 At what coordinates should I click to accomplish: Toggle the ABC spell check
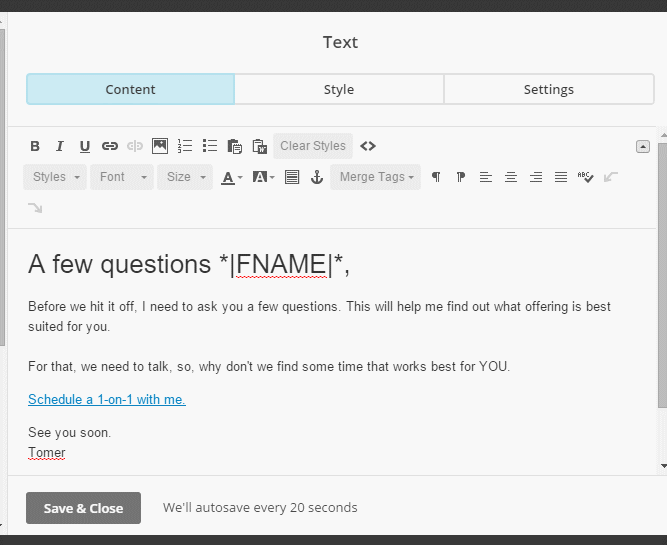(x=586, y=177)
